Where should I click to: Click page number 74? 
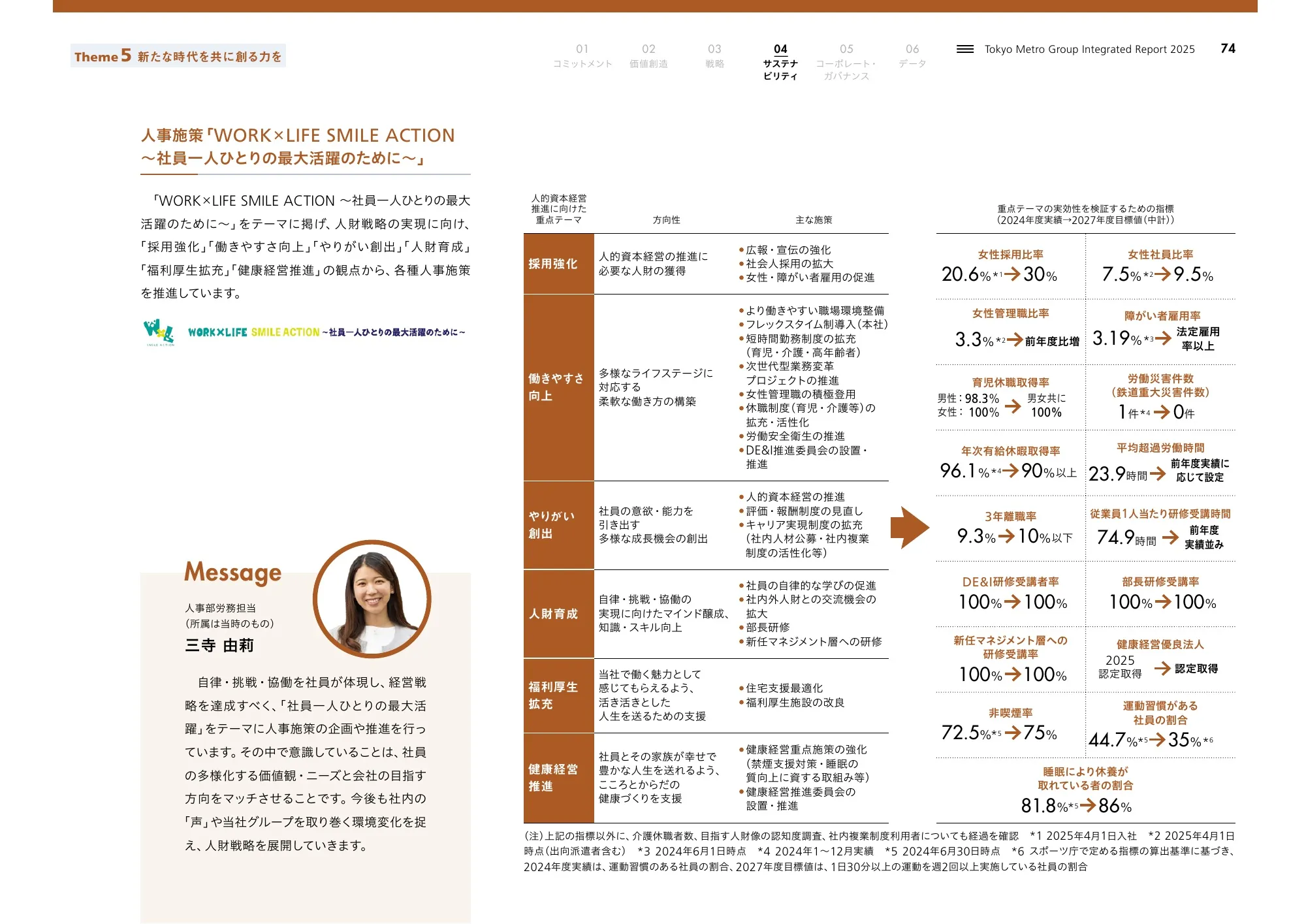tap(1228, 48)
